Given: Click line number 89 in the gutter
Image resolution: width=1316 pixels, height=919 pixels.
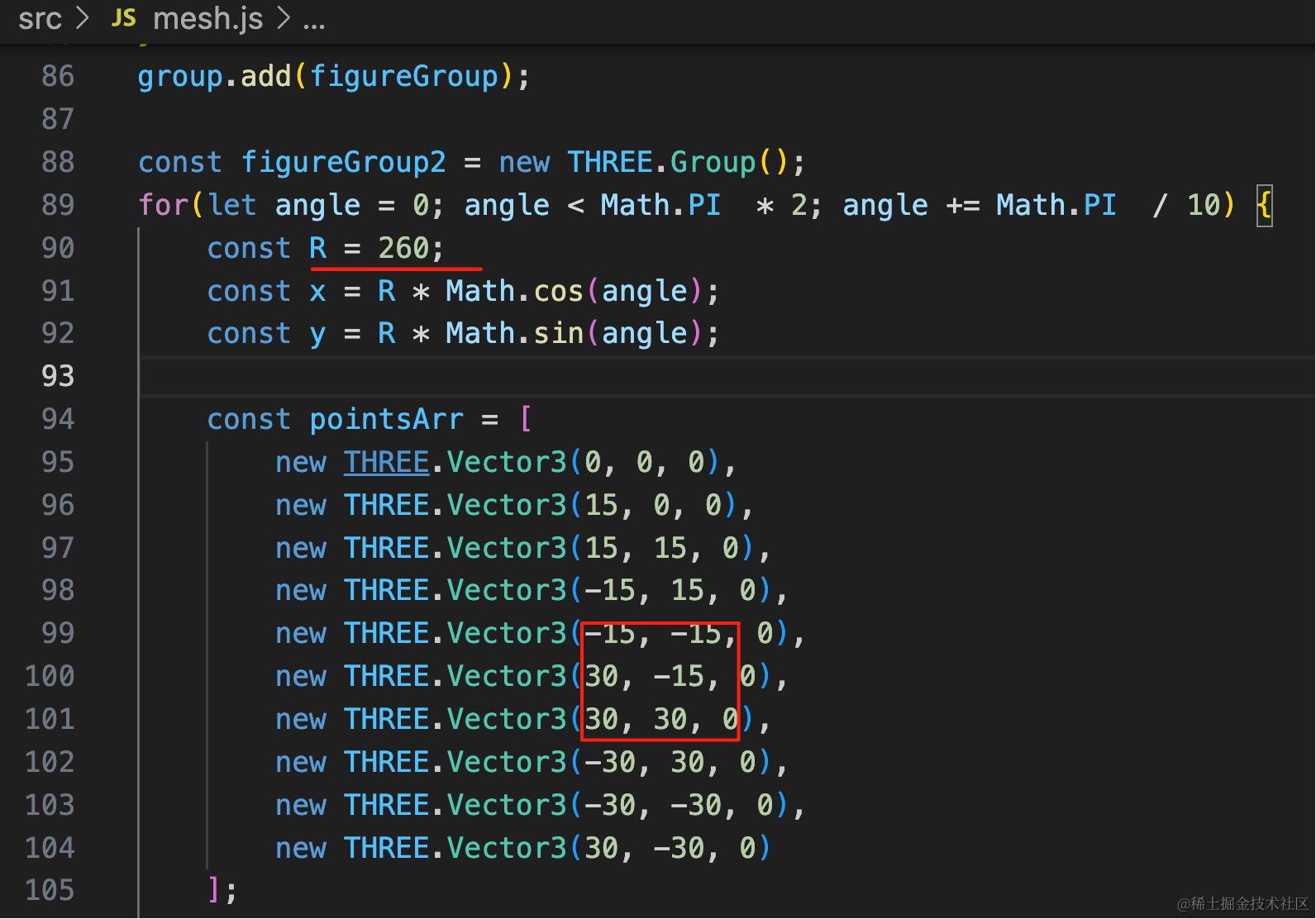Looking at the screenshot, I should click(58, 205).
